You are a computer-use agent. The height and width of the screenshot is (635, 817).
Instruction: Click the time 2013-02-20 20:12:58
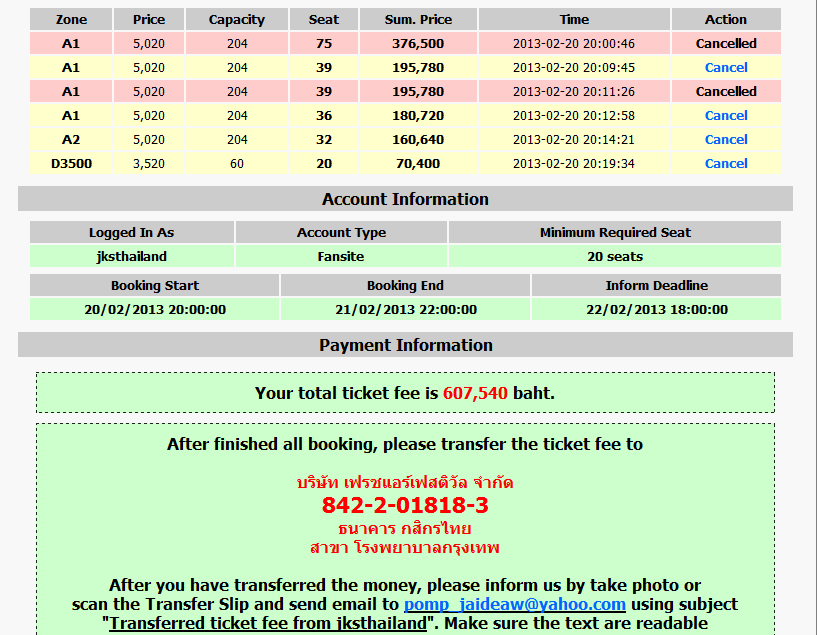[x=574, y=115]
